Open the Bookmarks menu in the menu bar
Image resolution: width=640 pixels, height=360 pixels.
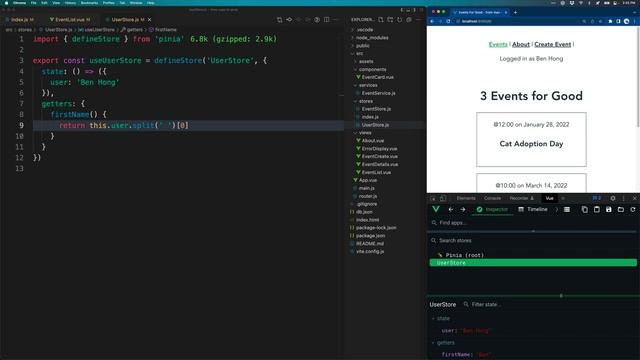point(89,3)
